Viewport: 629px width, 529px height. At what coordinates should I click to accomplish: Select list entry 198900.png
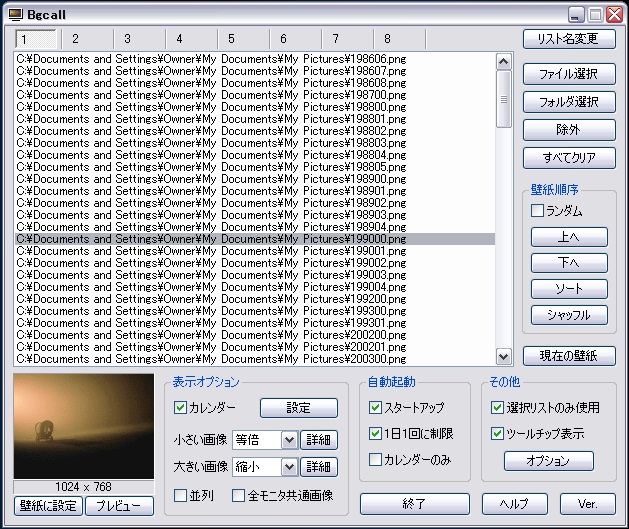point(255,179)
